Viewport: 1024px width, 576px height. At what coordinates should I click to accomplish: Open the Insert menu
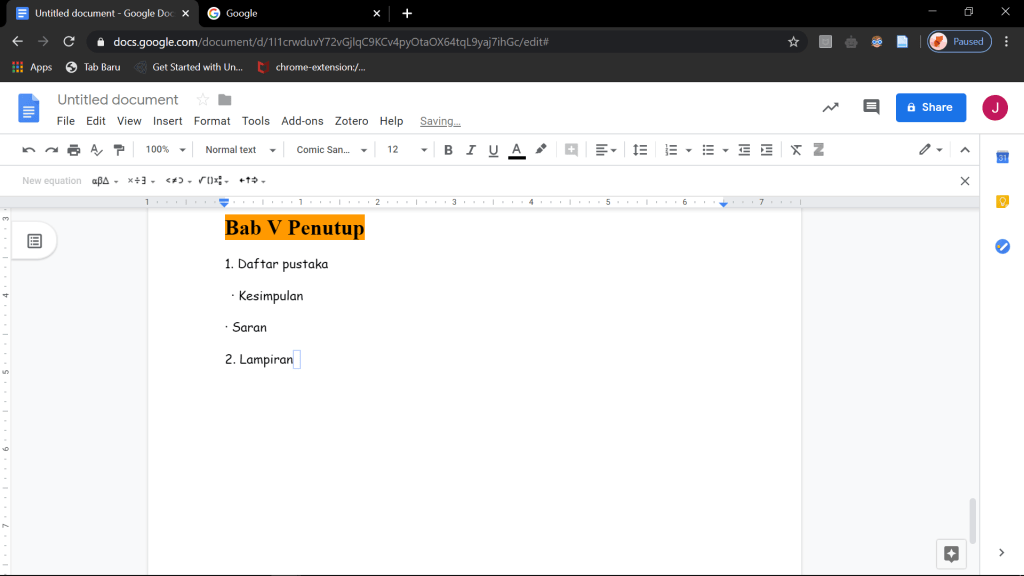tap(167, 121)
